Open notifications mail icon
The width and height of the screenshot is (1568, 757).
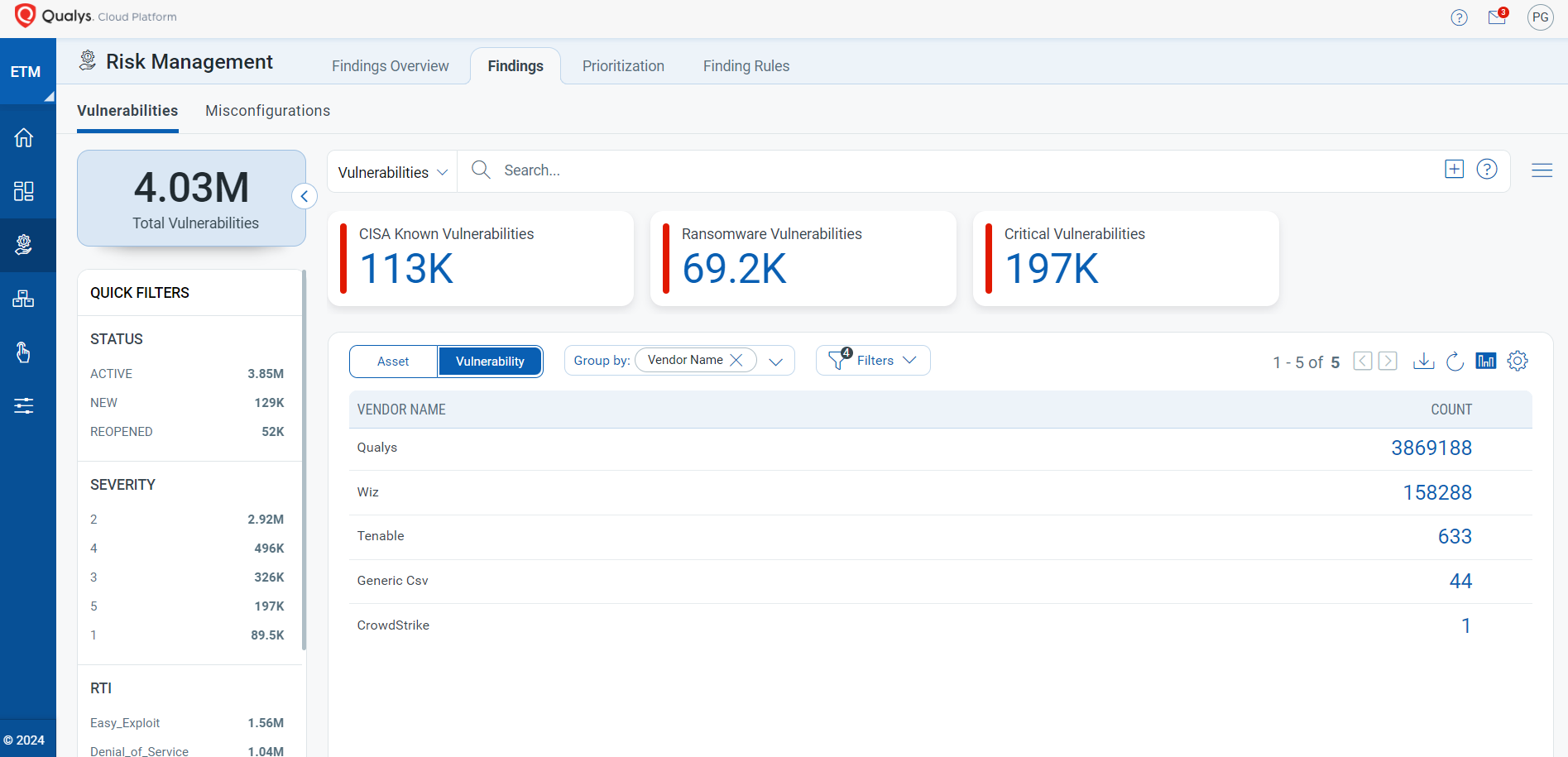(x=1497, y=17)
